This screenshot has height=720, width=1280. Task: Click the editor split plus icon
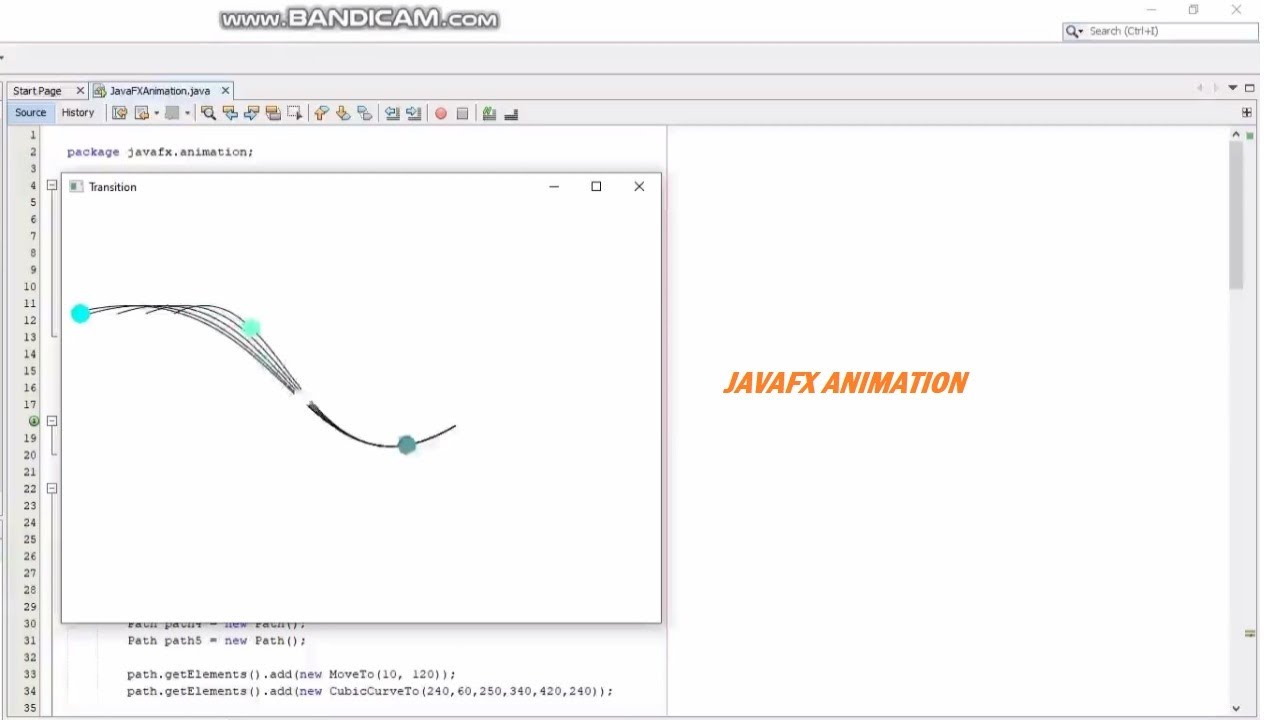[x=1247, y=113]
